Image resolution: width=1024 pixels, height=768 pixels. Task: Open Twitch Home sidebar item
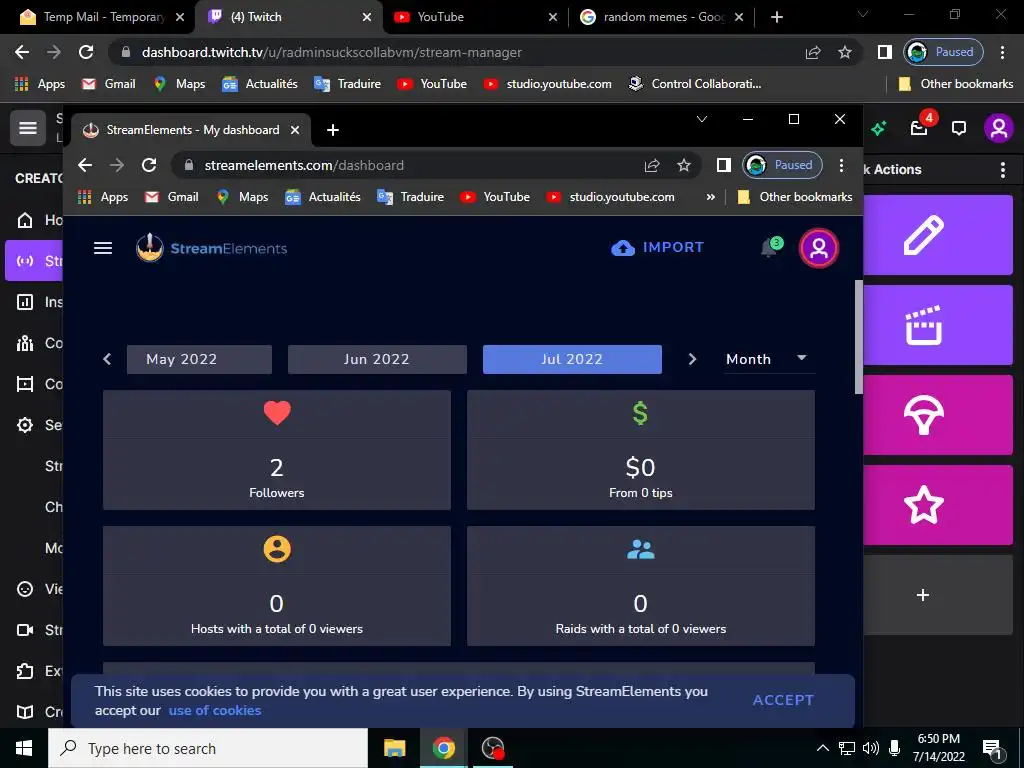pyautogui.click(x=25, y=220)
